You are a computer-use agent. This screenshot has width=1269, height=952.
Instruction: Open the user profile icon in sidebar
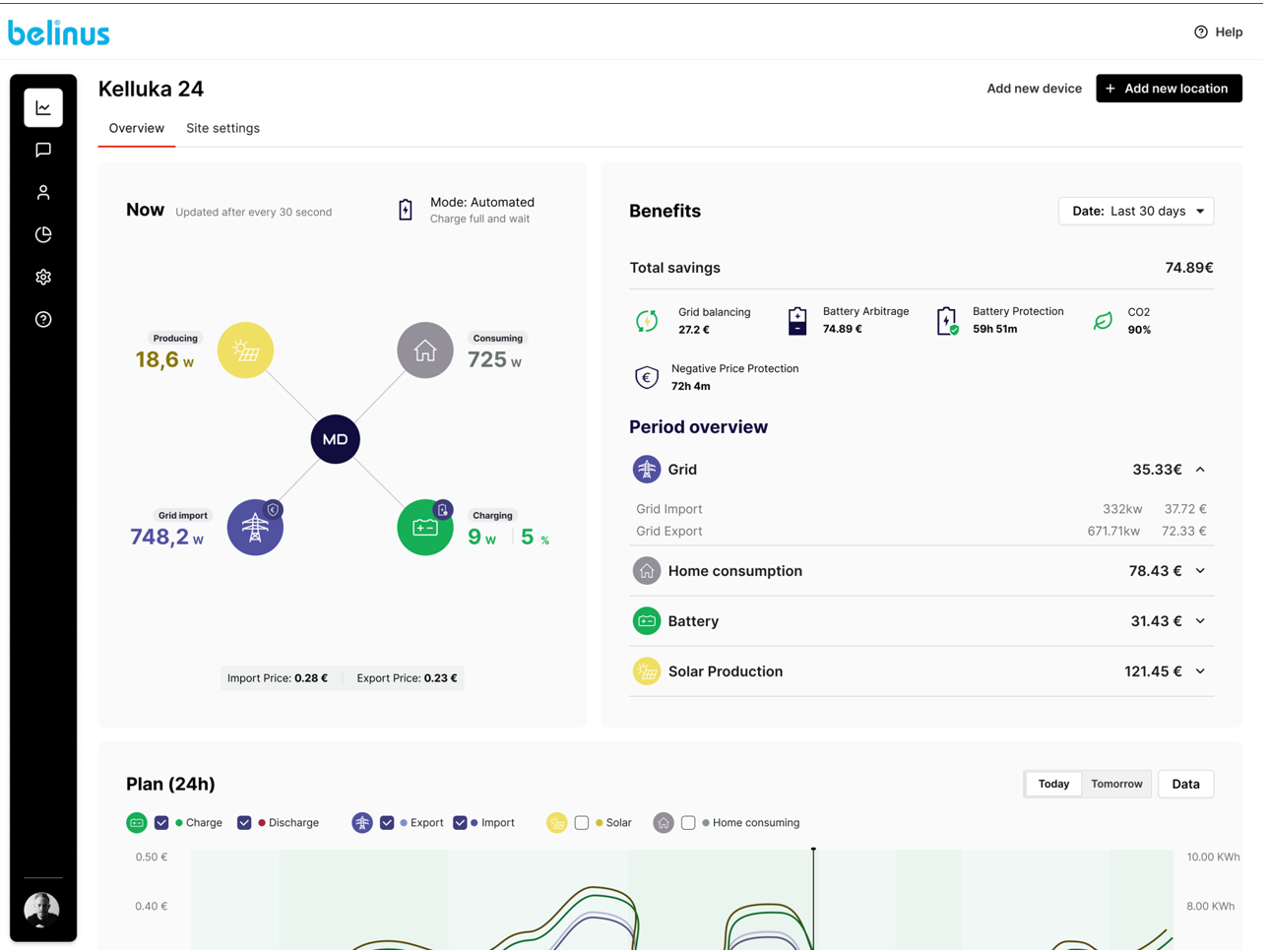[x=43, y=193]
